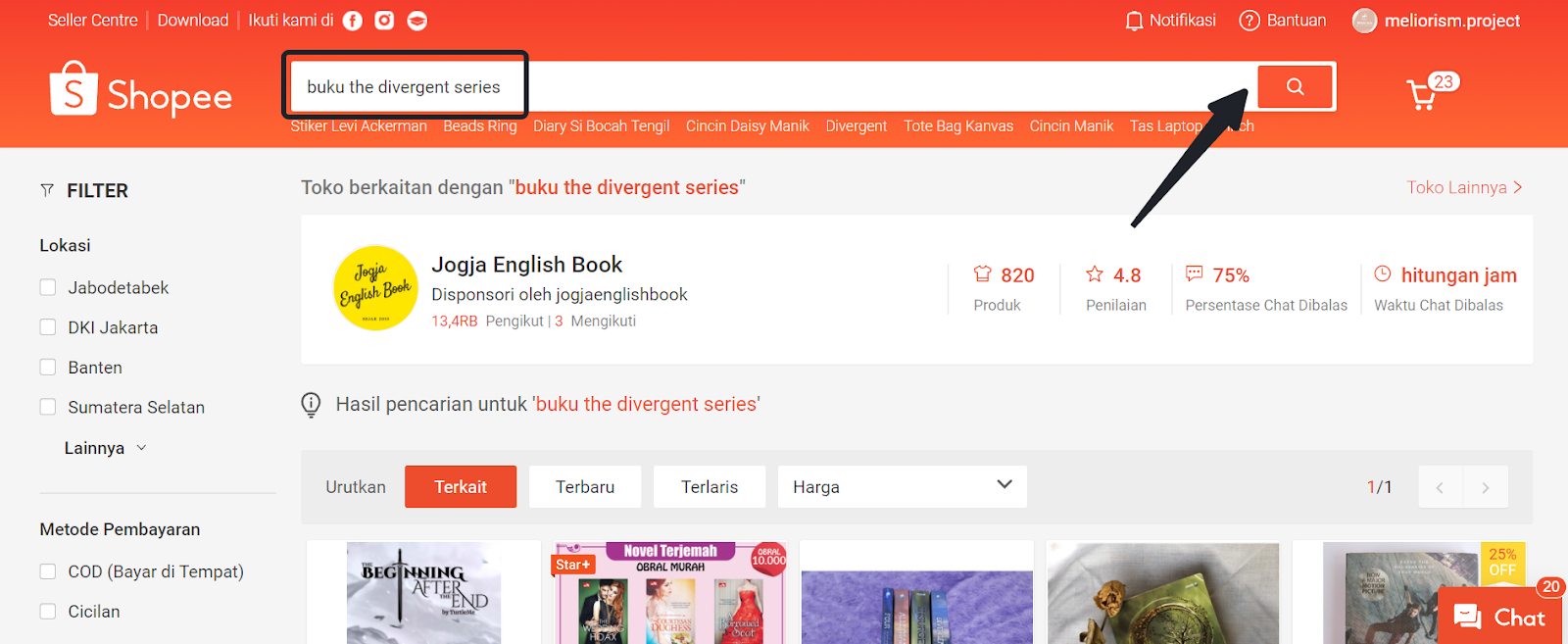Click suggested search Cincin Manik
Image resolution: width=1568 pixels, height=644 pixels.
point(1072,126)
